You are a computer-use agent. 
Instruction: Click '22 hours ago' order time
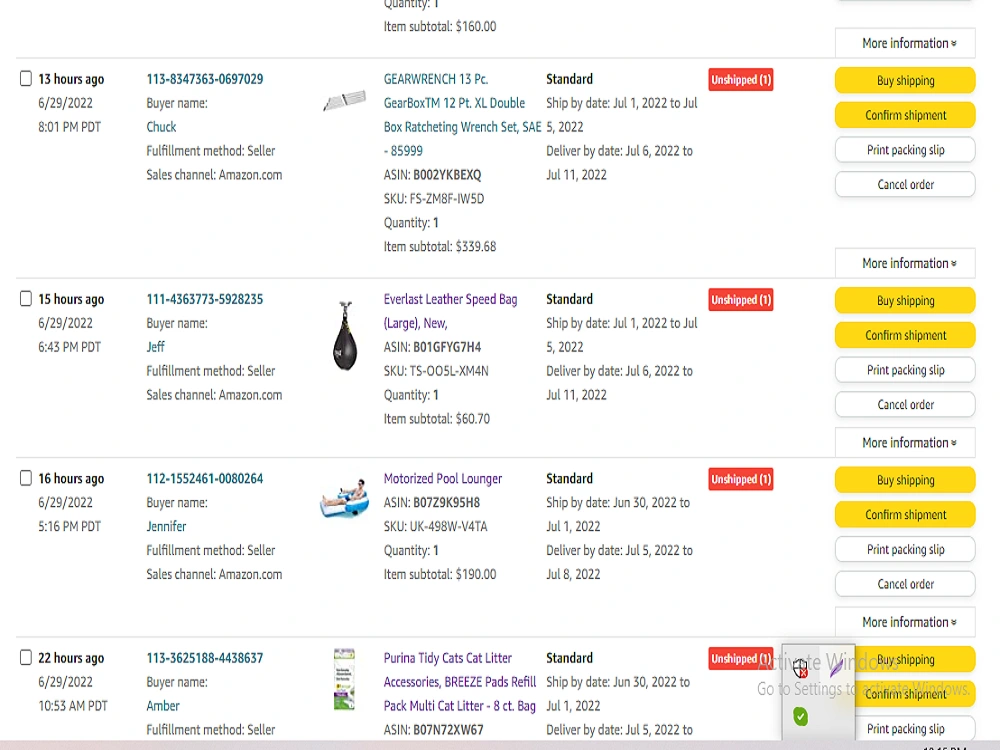[71, 658]
